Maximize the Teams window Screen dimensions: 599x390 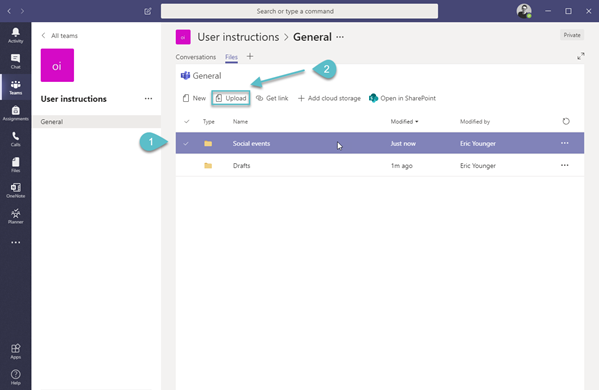pyautogui.click(x=568, y=11)
